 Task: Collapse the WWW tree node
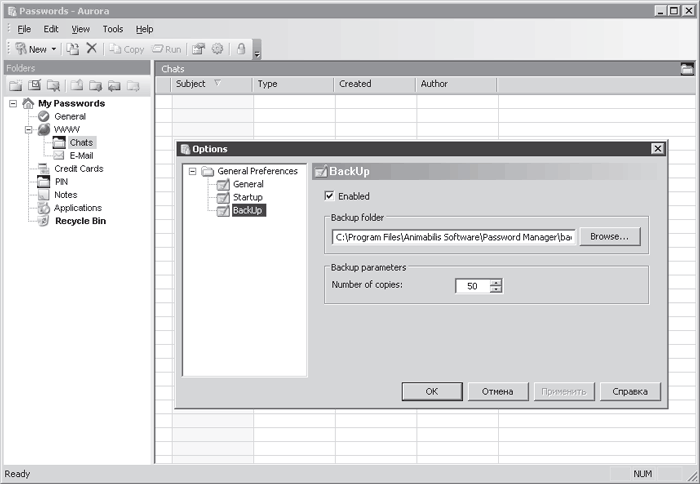coord(29,129)
